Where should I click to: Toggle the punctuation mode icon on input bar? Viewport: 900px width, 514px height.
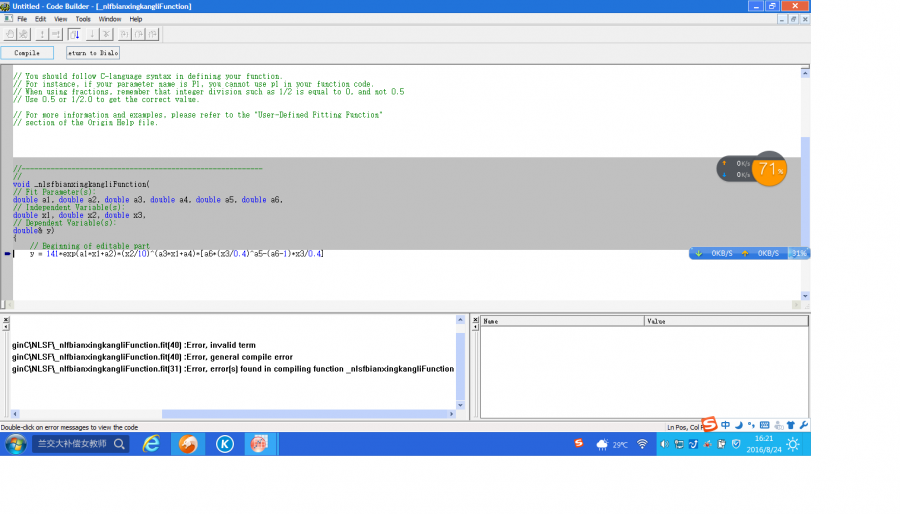click(x=751, y=425)
